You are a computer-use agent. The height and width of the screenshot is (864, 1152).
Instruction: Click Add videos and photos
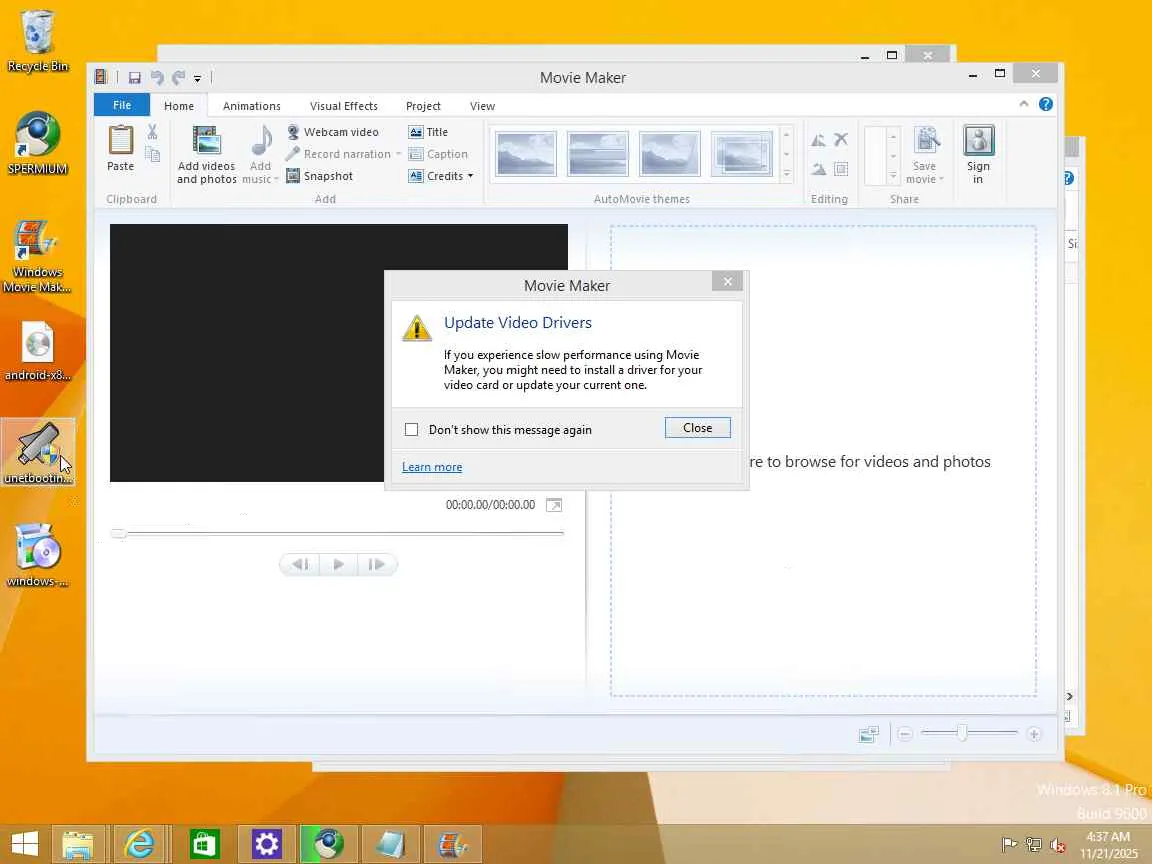(x=206, y=155)
